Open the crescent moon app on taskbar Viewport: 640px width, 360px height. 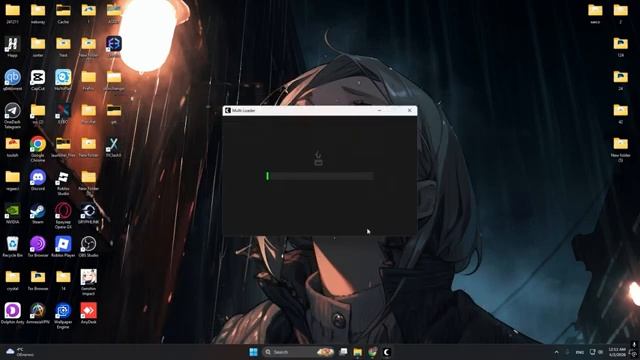pyautogui.click(x=387, y=352)
